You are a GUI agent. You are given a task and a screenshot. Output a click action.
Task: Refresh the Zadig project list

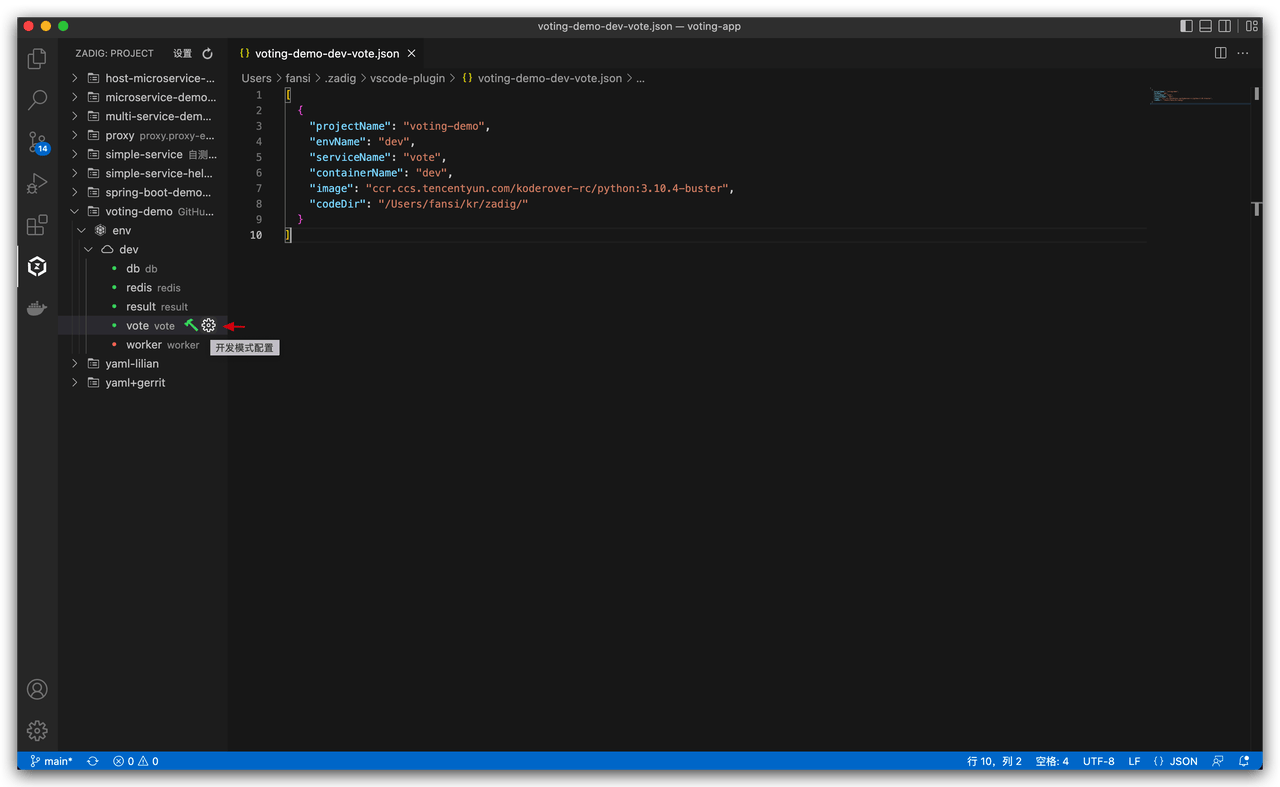point(208,54)
